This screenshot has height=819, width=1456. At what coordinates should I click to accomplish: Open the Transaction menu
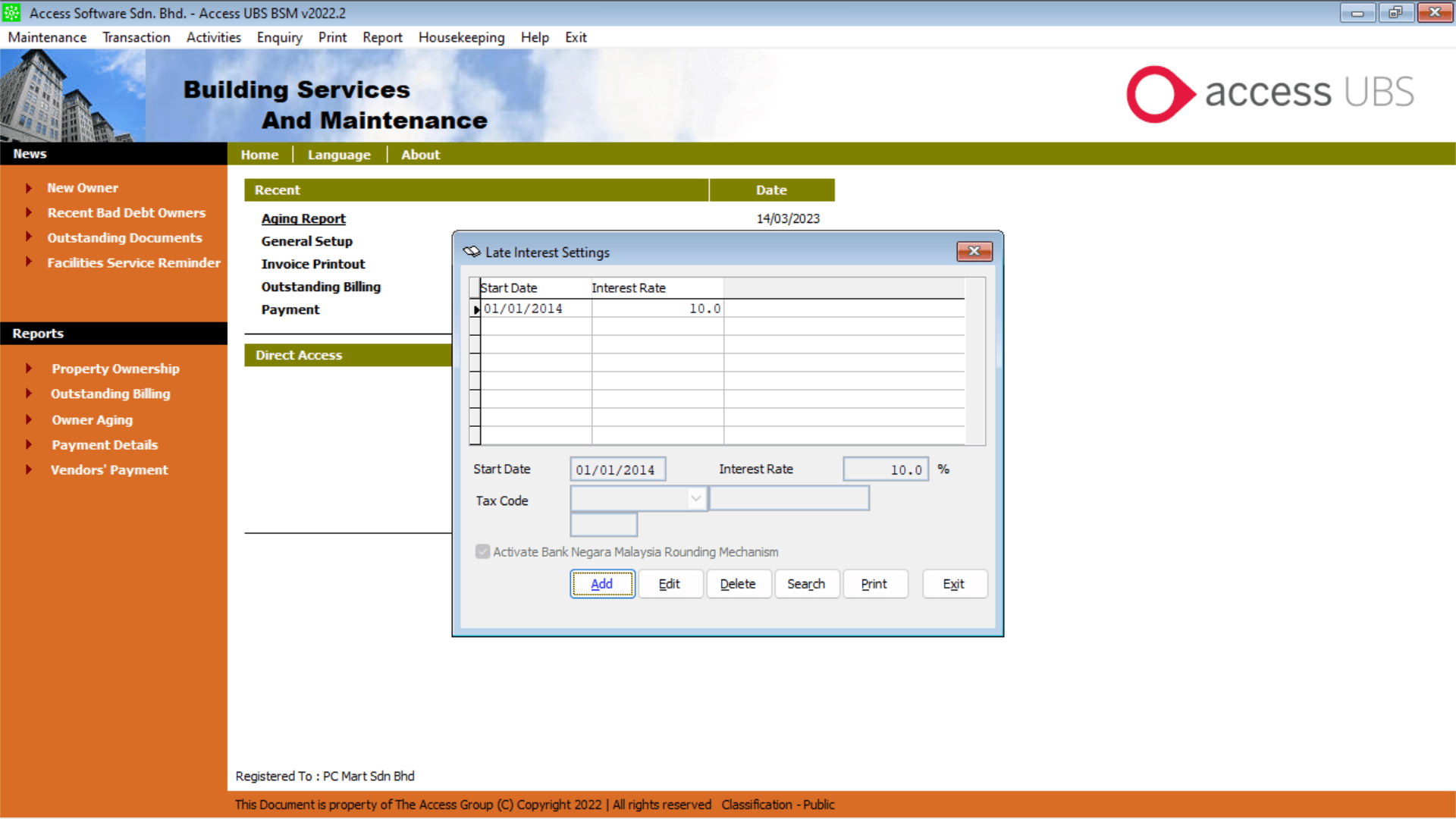(x=136, y=37)
